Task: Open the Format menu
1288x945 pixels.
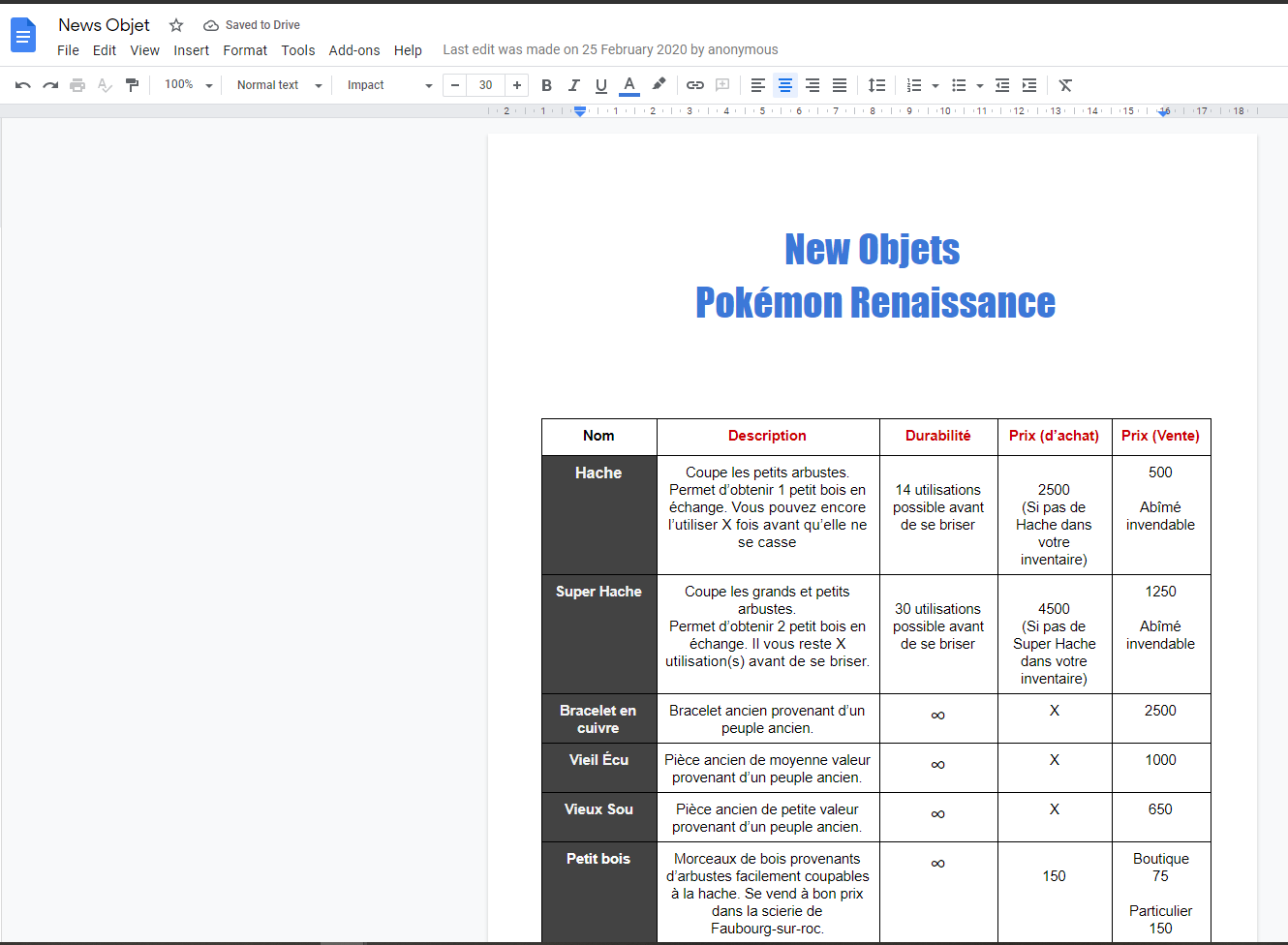Action: (245, 50)
